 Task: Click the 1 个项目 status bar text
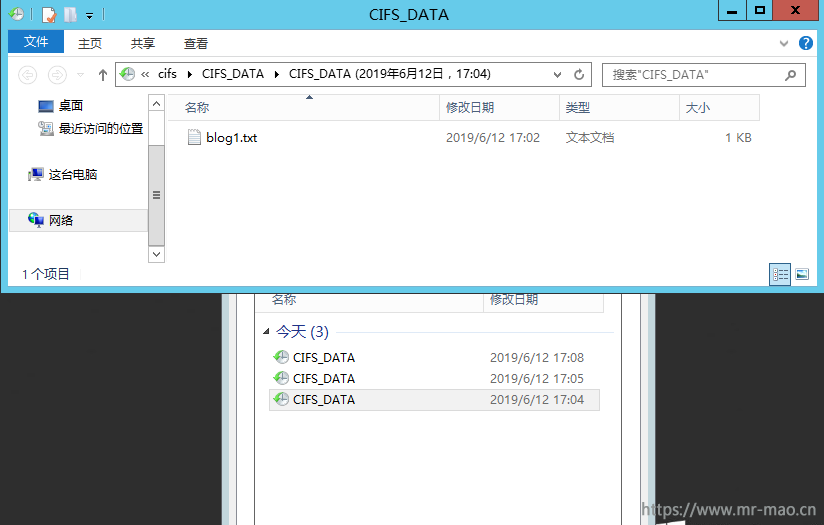(x=46, y=274)
